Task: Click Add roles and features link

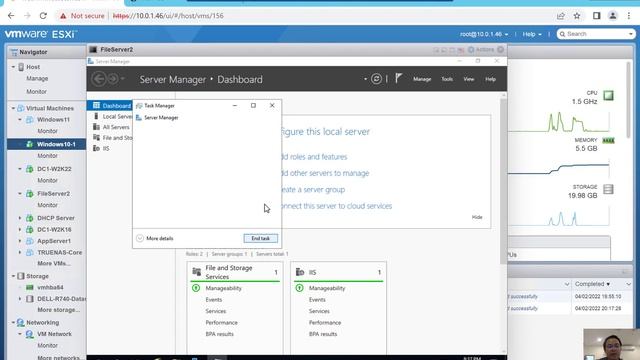Action: tap(314, 157)
